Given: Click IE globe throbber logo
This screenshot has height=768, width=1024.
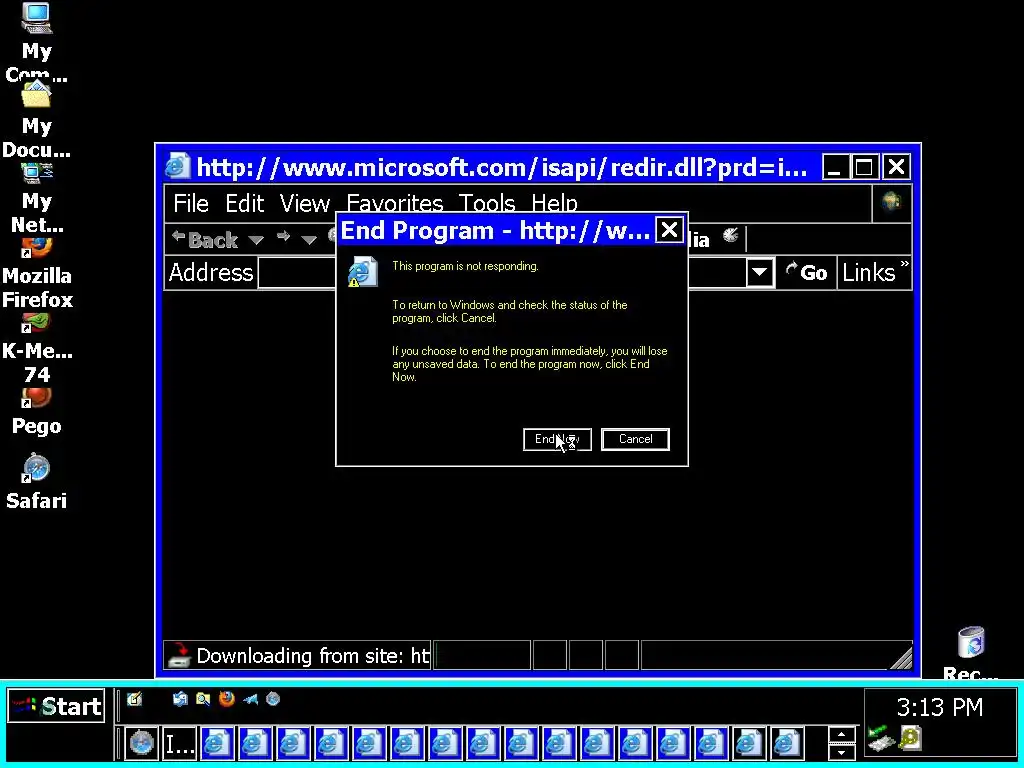Looking at the screenshot, I should point(891,202).
